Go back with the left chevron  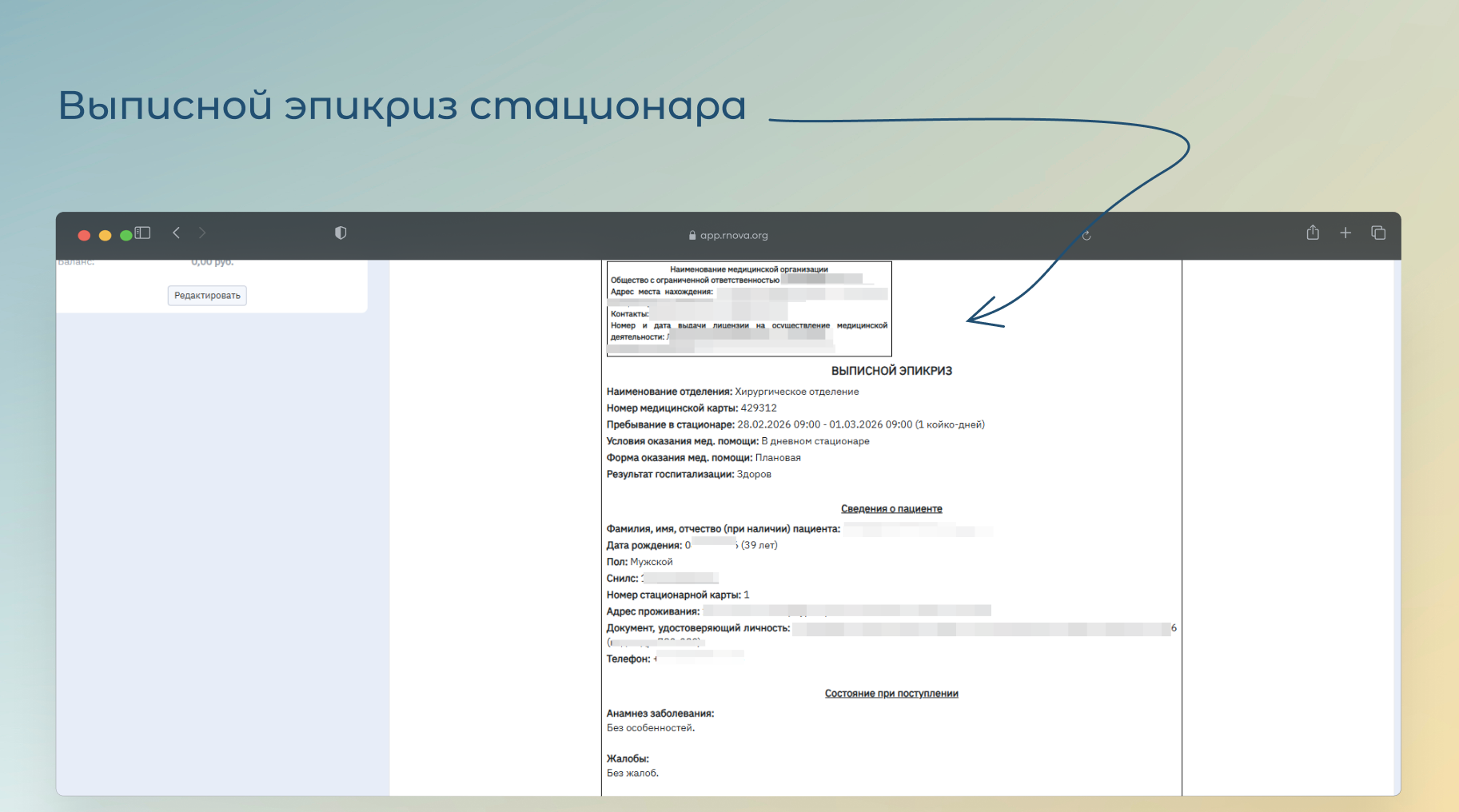(177, 233)
